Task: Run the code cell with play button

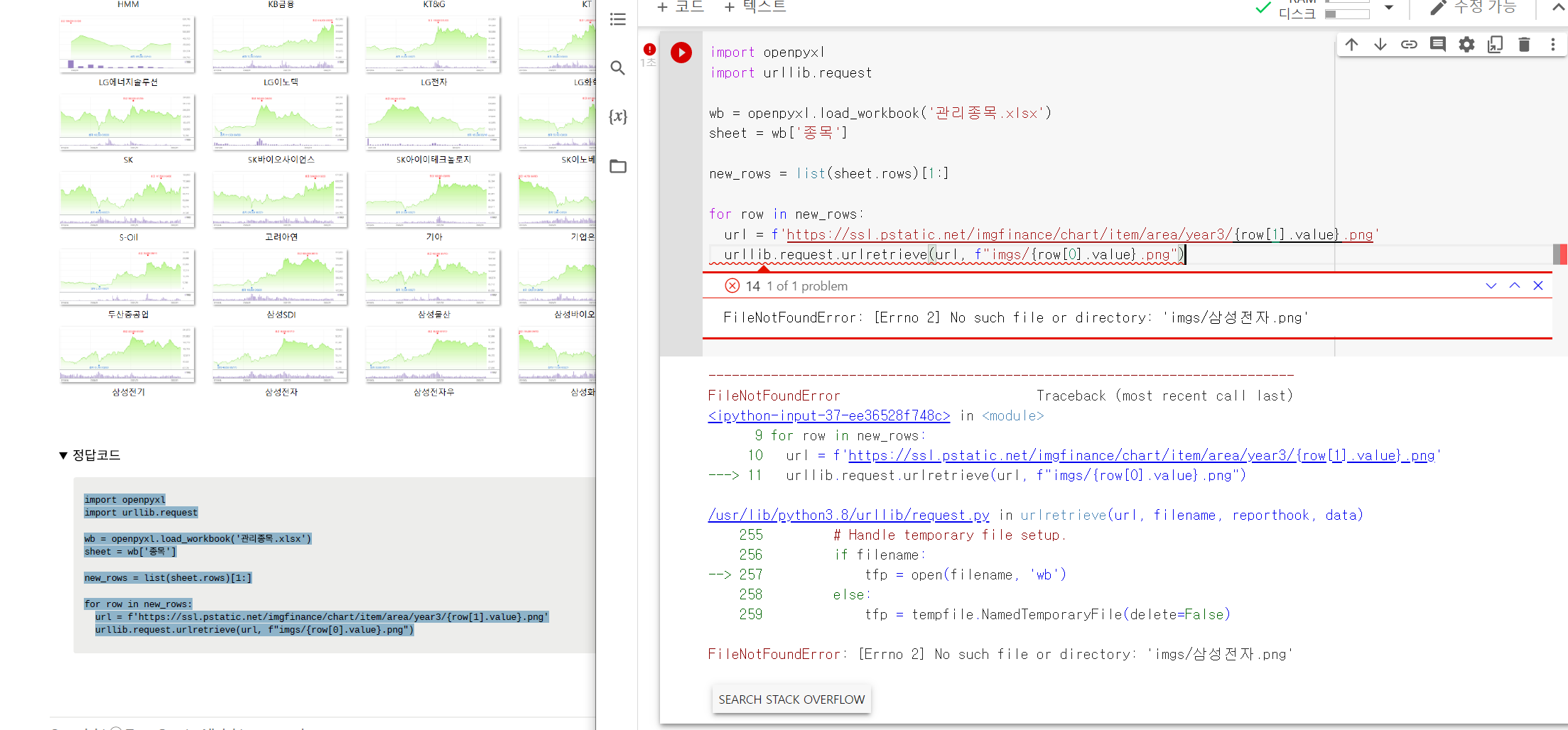Action: coord(681,53)
